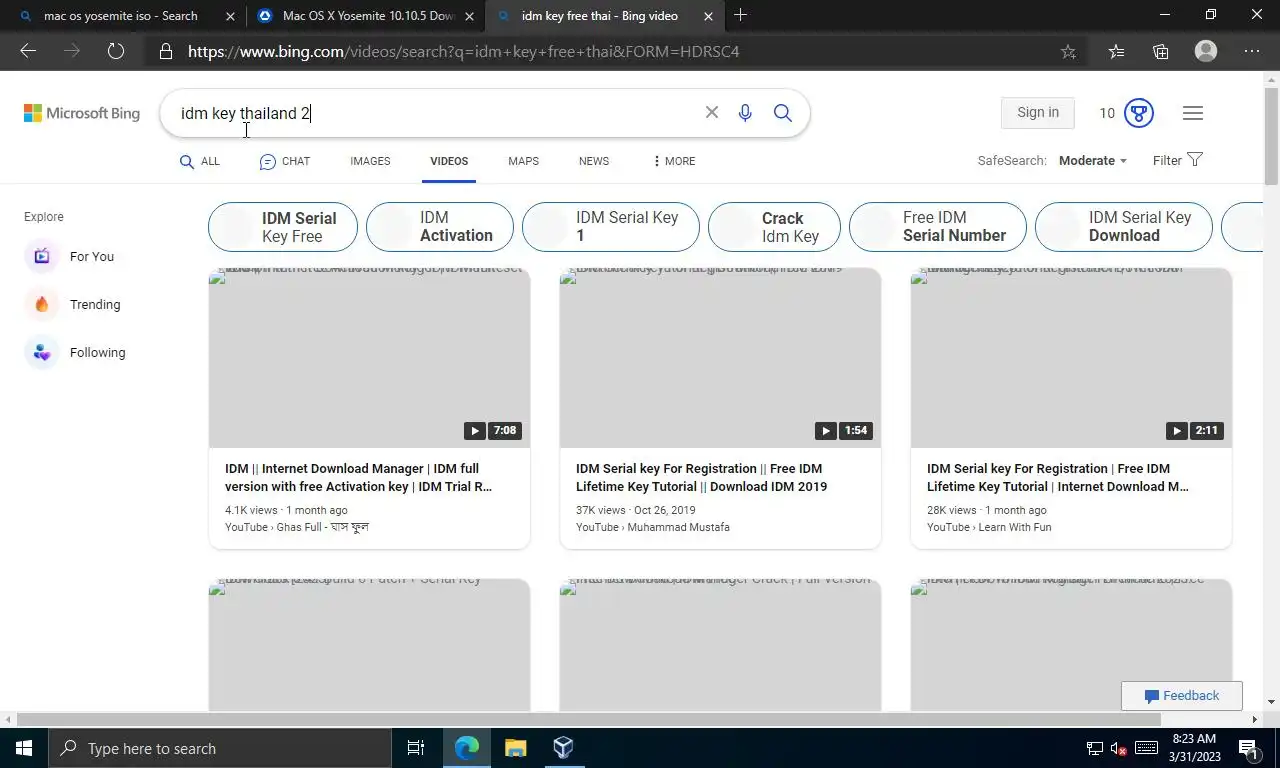Expand the SafeSearch Moderate dropdown
The image size is (1280, 768).
1092,160
